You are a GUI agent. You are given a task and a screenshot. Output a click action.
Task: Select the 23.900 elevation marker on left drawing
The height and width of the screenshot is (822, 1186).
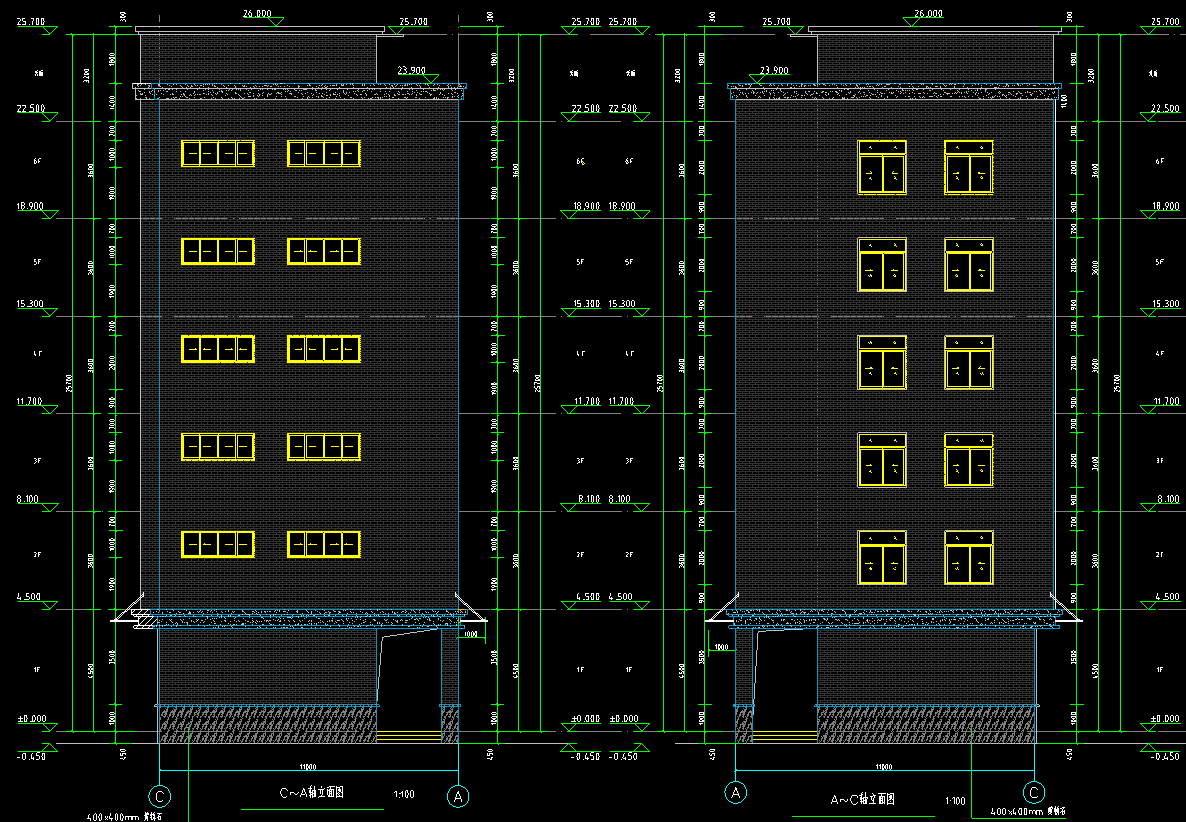pyautogui.click(x=411, y=71)
